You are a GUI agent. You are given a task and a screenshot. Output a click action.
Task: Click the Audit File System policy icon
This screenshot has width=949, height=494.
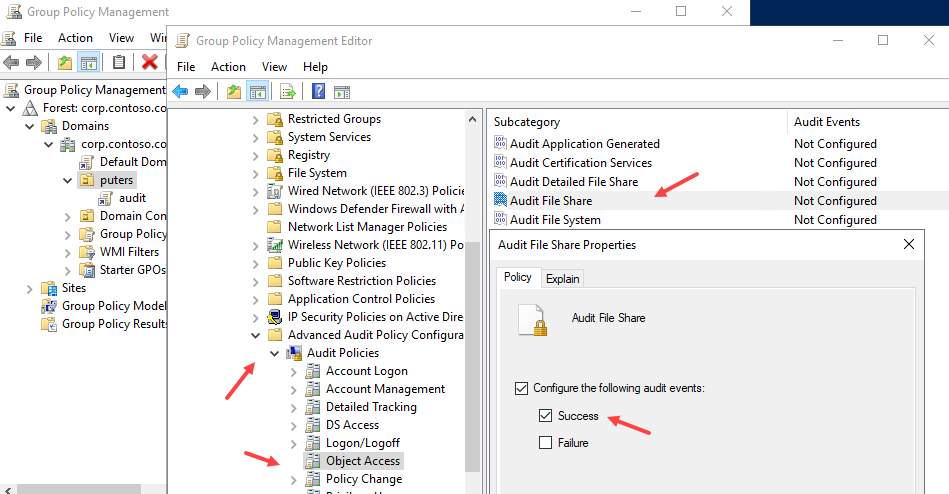click(500, 219)
